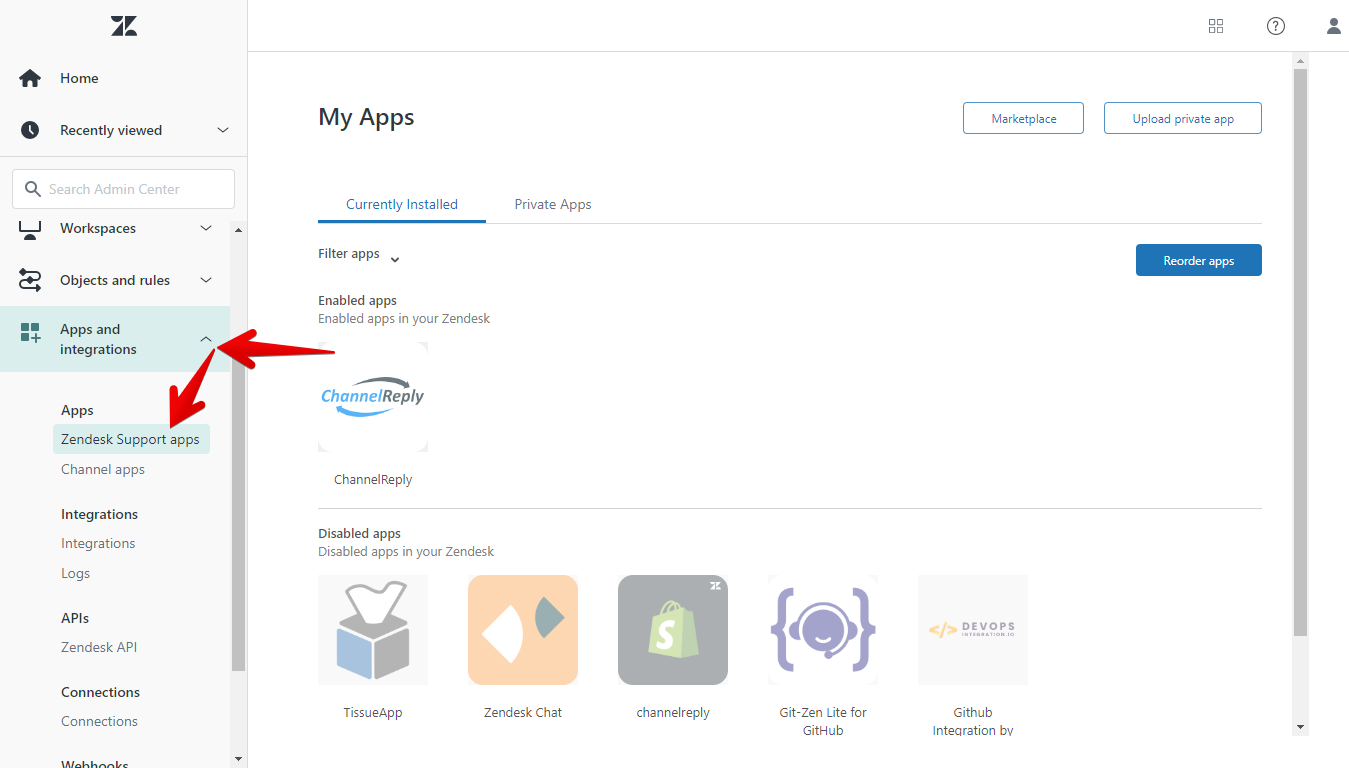This screenshot has width=1349, height=768.
Task: Click the TissueApp name label
Action: pyautogui.click(x=373, y=712)
